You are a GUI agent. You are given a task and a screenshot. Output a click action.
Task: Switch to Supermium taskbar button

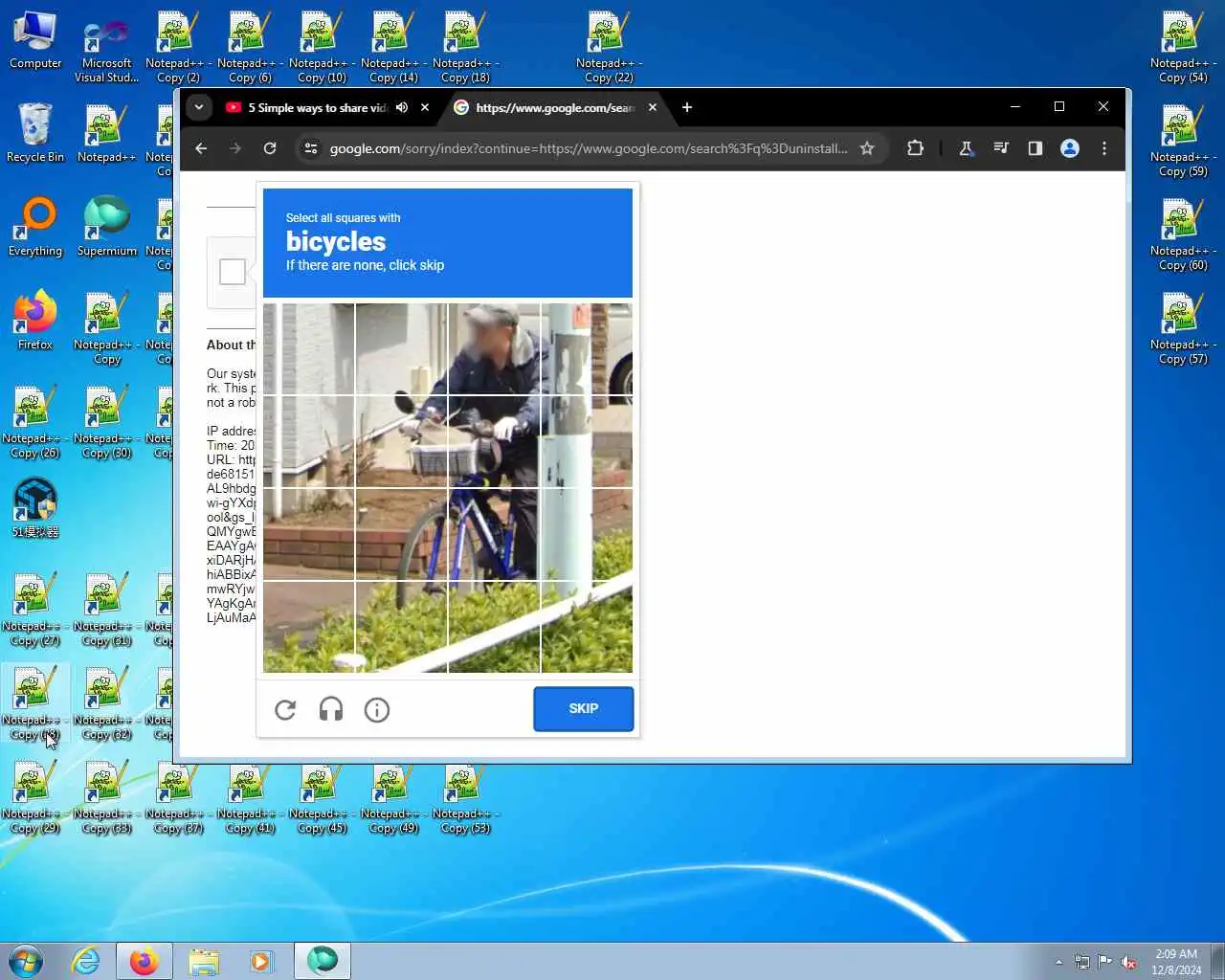pyautogui.click(x=323, y=961)
